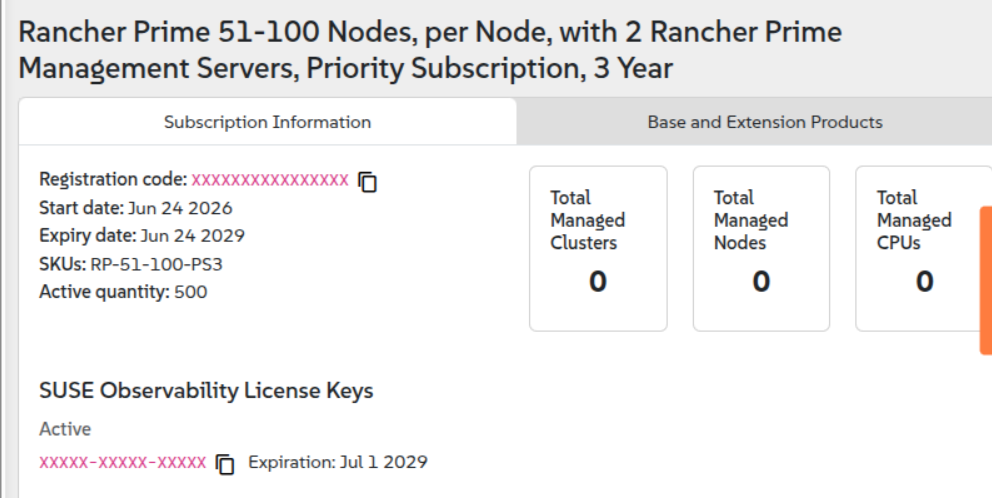Click the Active status label under License Keys

[65, 429]
